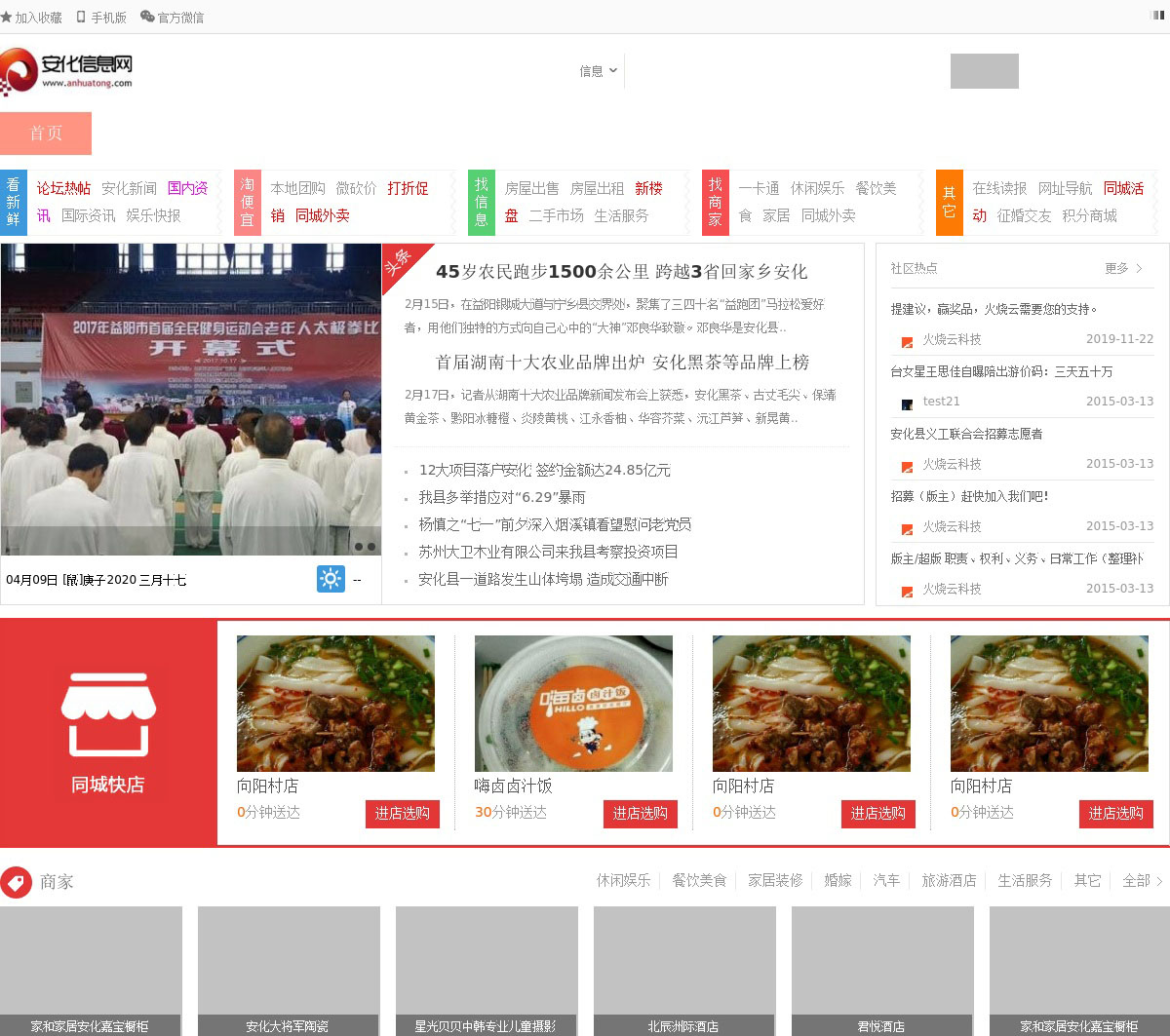Open the 二手市场 link
Viewport: 1170px width, 1036px height.
tap(556, 215)
